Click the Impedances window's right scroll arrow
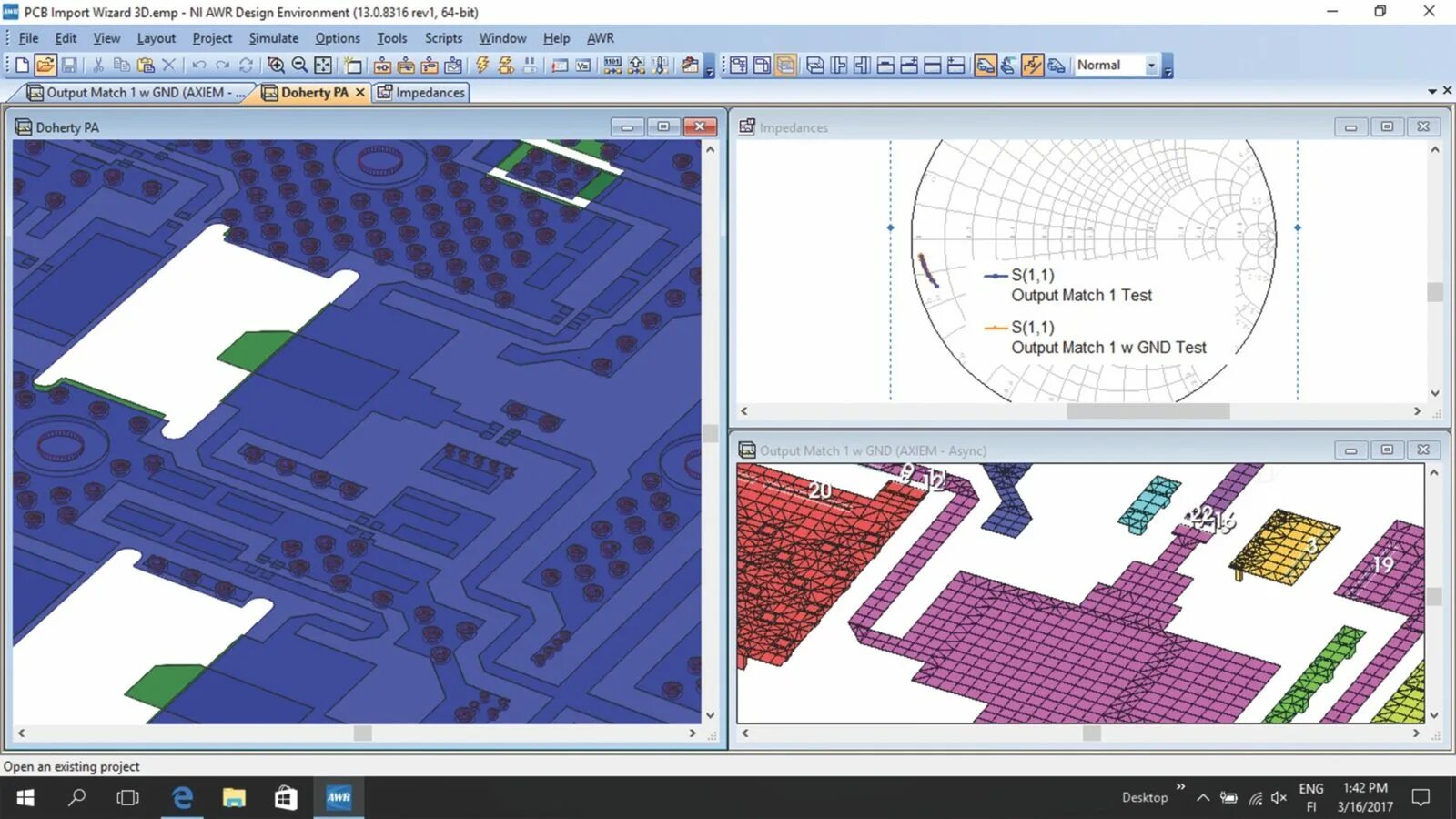Screen dimensions: 1456x819 (1417, 411)
